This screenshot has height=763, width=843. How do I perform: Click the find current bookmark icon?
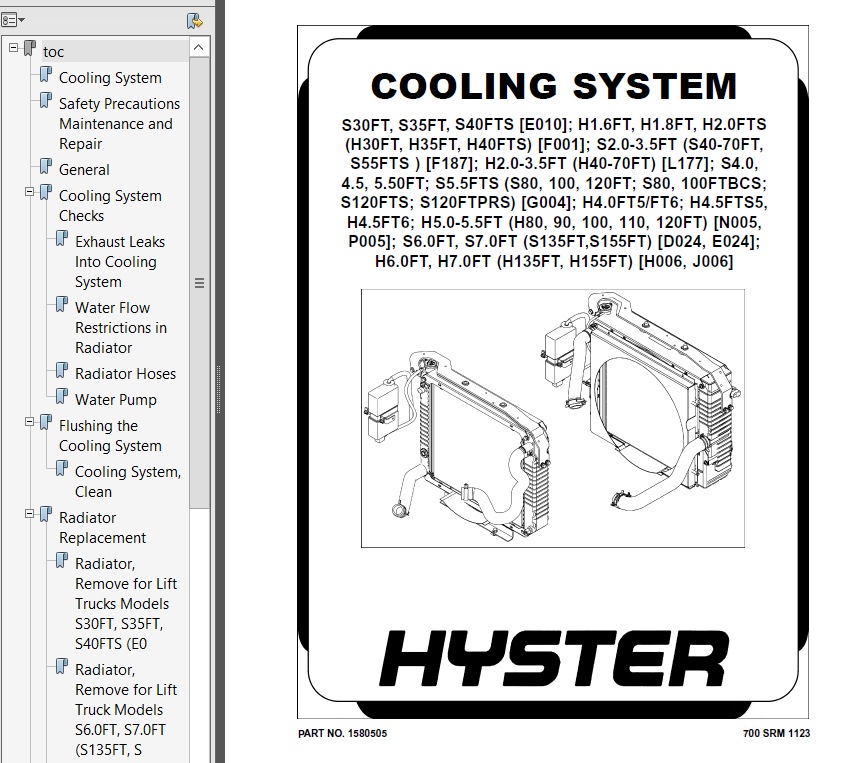click(194, 21)
